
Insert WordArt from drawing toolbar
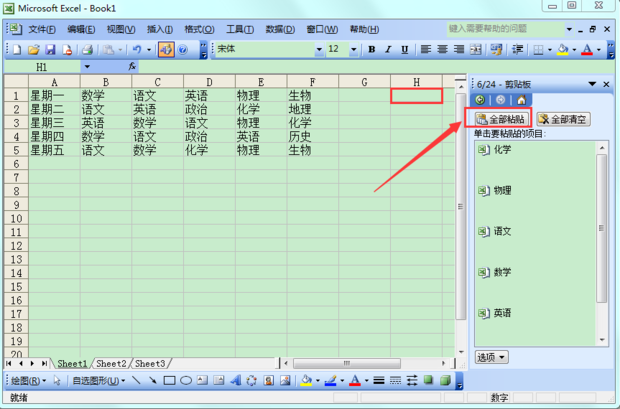pyautogui.click(x=236, y=381)
